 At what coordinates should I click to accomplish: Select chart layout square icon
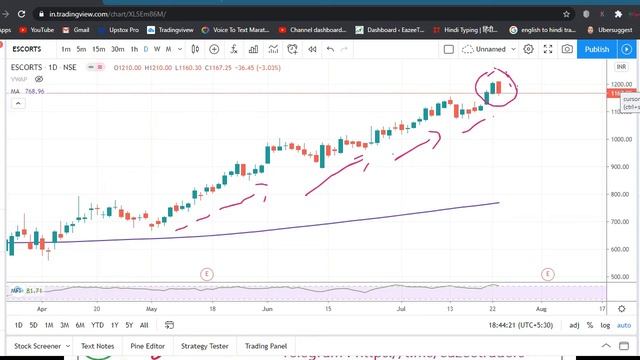(449, 49)
